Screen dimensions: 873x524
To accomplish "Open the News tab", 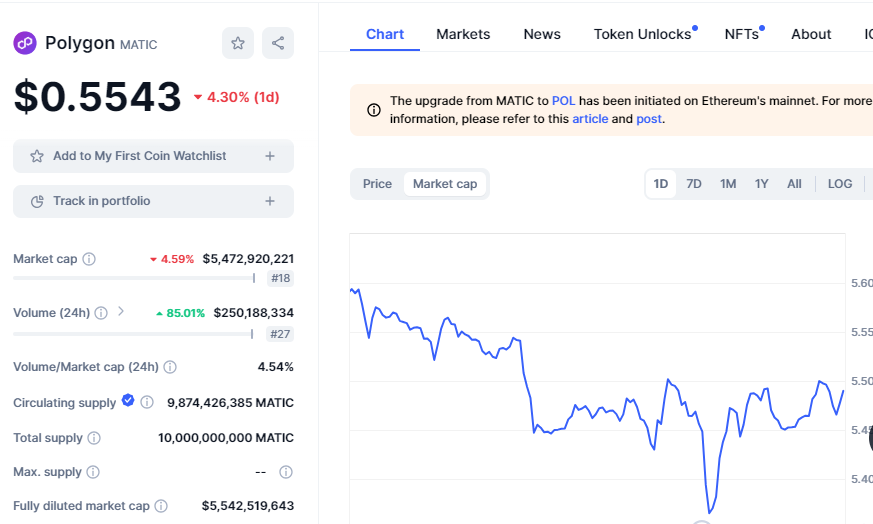I will coord(542,34).
